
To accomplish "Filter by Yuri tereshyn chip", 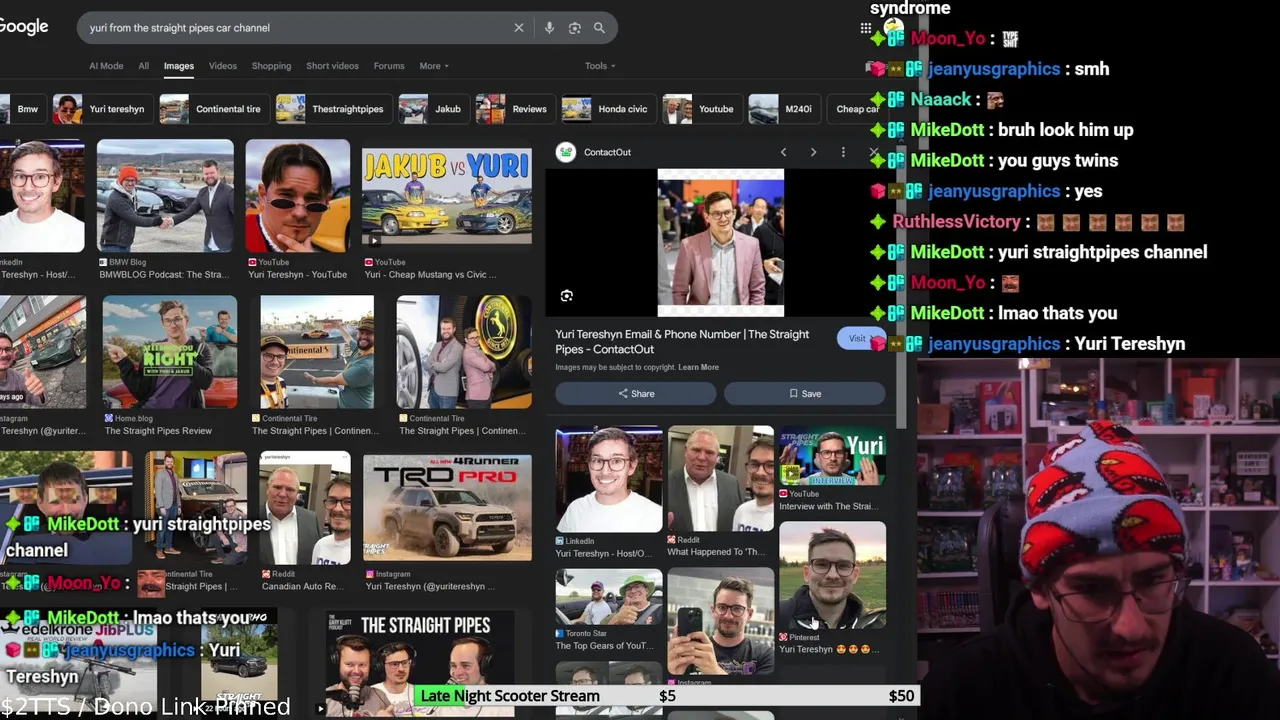I will (101, 109).
